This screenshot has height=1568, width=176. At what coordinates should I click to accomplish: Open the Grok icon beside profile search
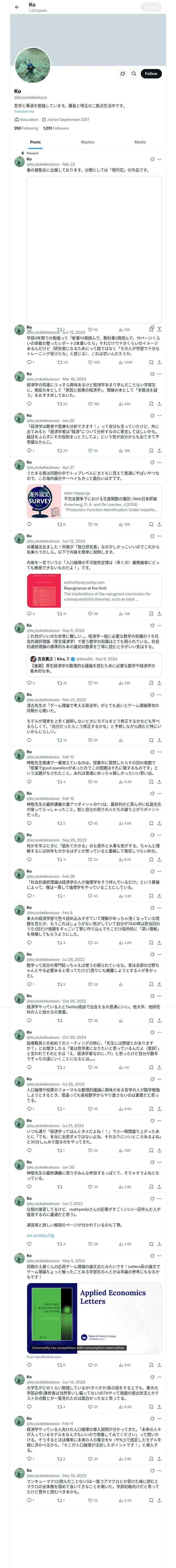tap(122, 74)
